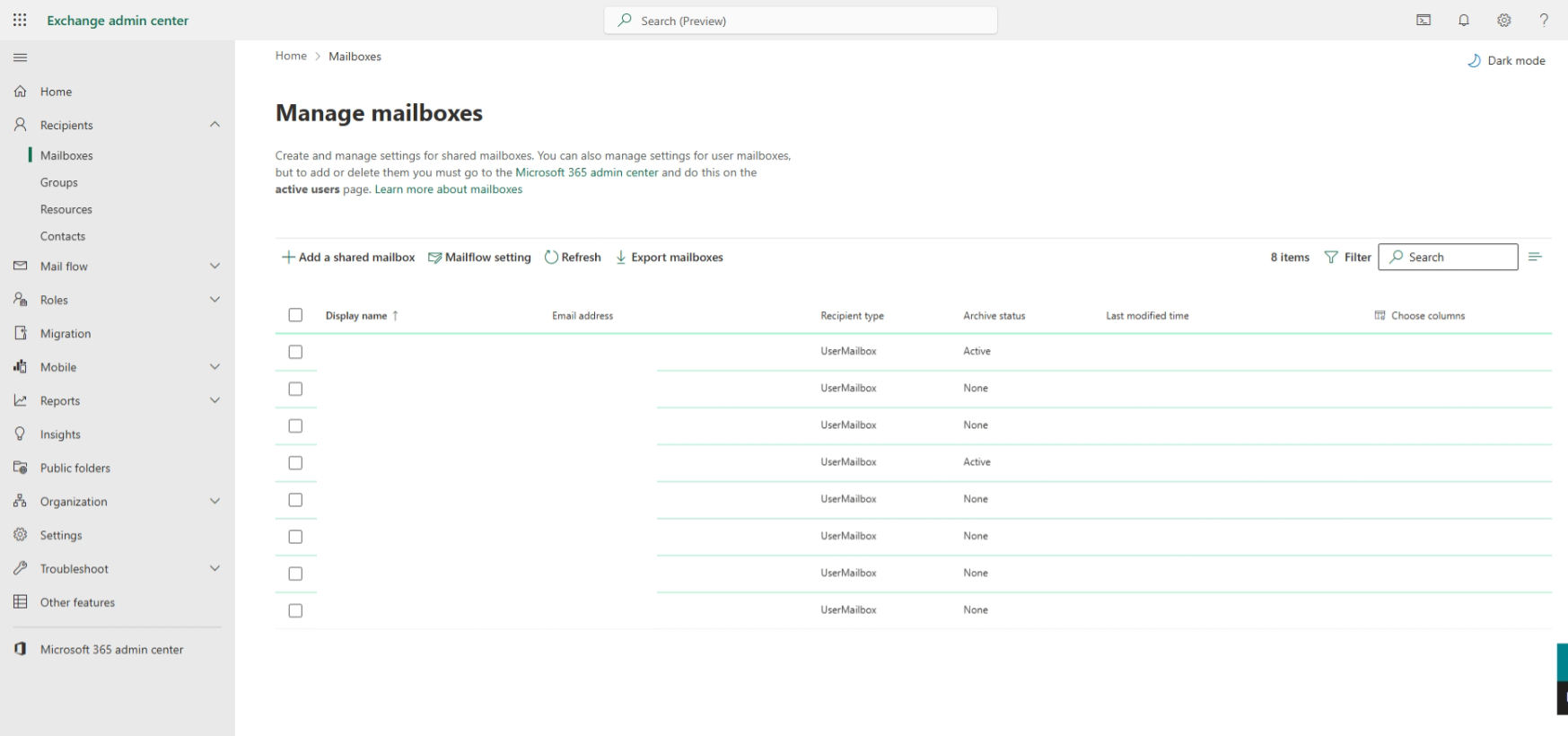Tick the second mailbox row's checkbox
The width and height of the screenshot is (1568, 736).
pos(295,389)
